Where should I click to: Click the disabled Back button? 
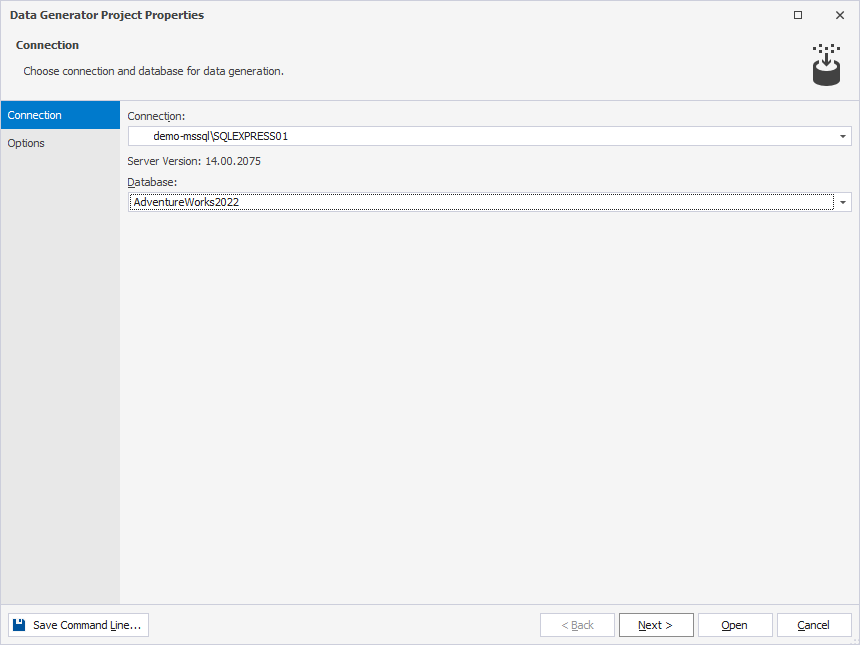pyautogui.click(x=577, y=625)
